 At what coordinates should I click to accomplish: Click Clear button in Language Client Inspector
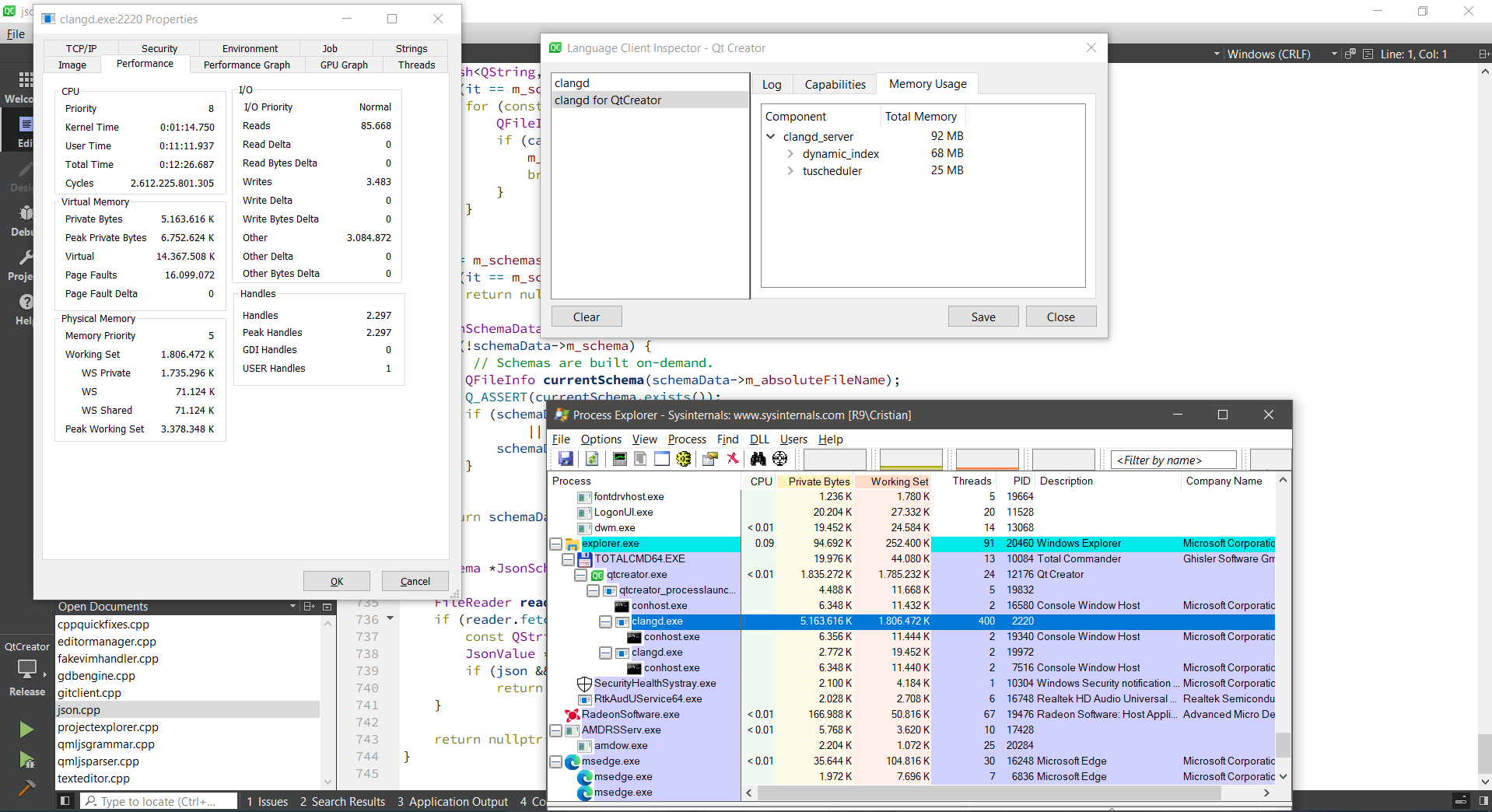tap(587, 317)
